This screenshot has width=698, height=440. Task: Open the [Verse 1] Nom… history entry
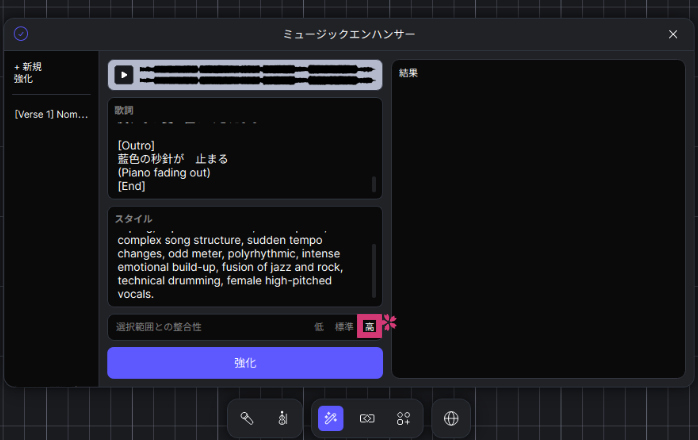point(51,115)
